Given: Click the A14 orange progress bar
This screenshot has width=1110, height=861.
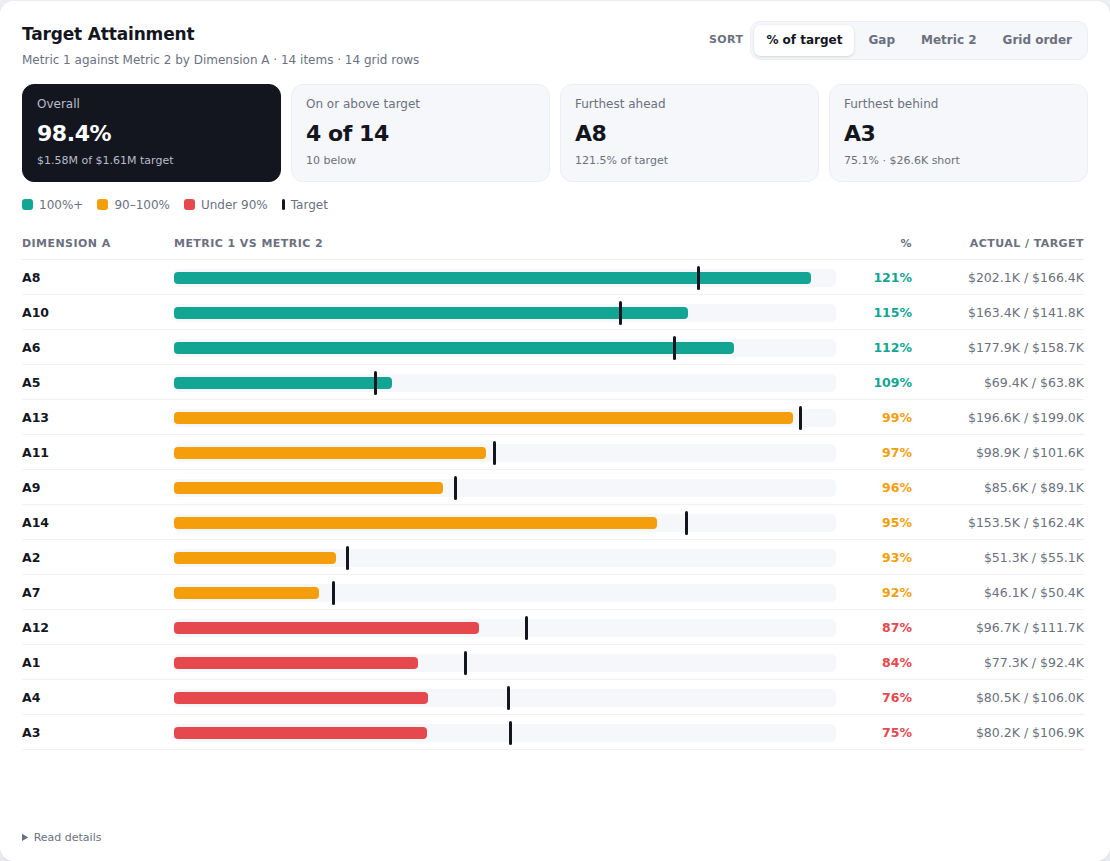Looking at the screenshot, I should click(x=416, y=523).
